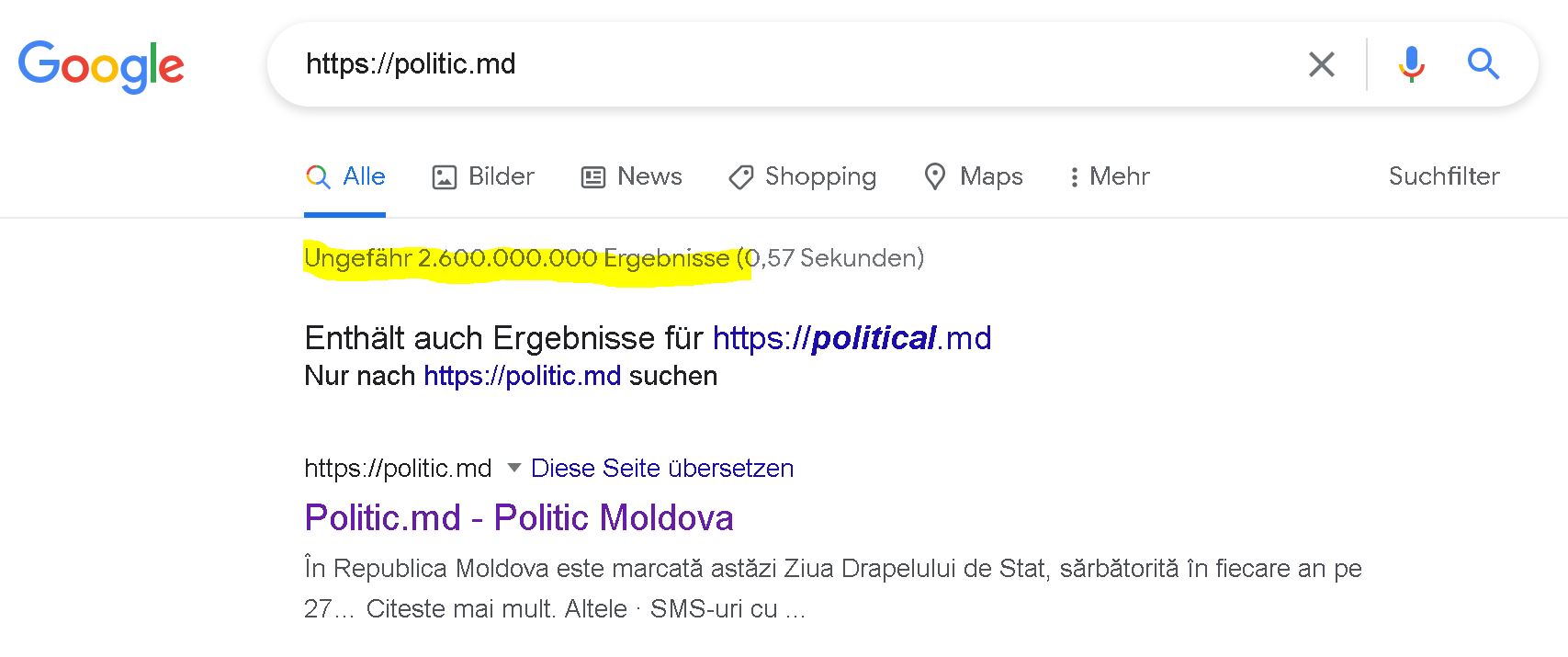This screenshot has height=657, width=1568.
Task: Open the Suchfilter options
Action: (x=1443, y=176)
